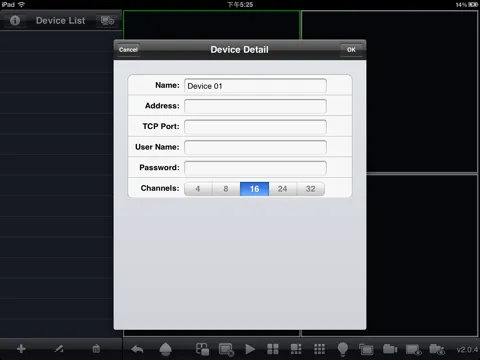Viewport: 480px width, 360px height.
Task: Click the close screen X icon
Action: pyautogui.click(x=226, y=350)
